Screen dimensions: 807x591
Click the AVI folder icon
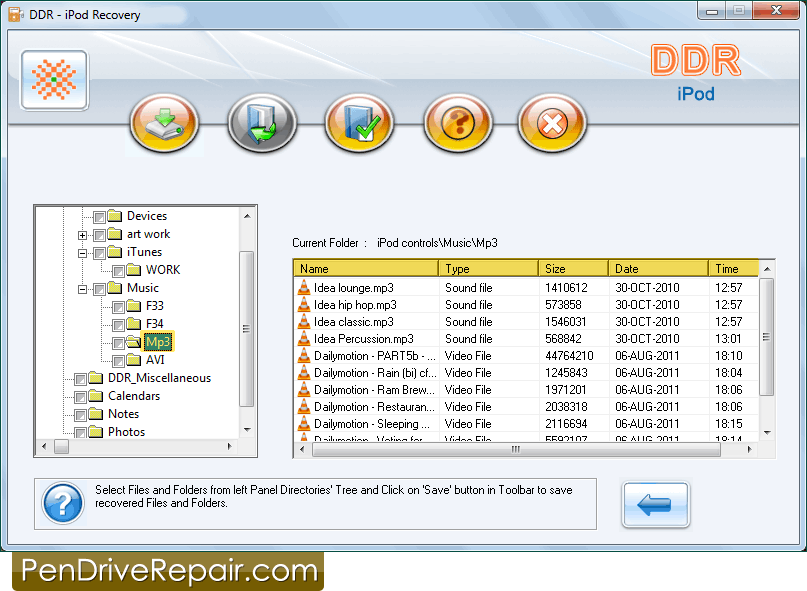(x=134, y=360)
